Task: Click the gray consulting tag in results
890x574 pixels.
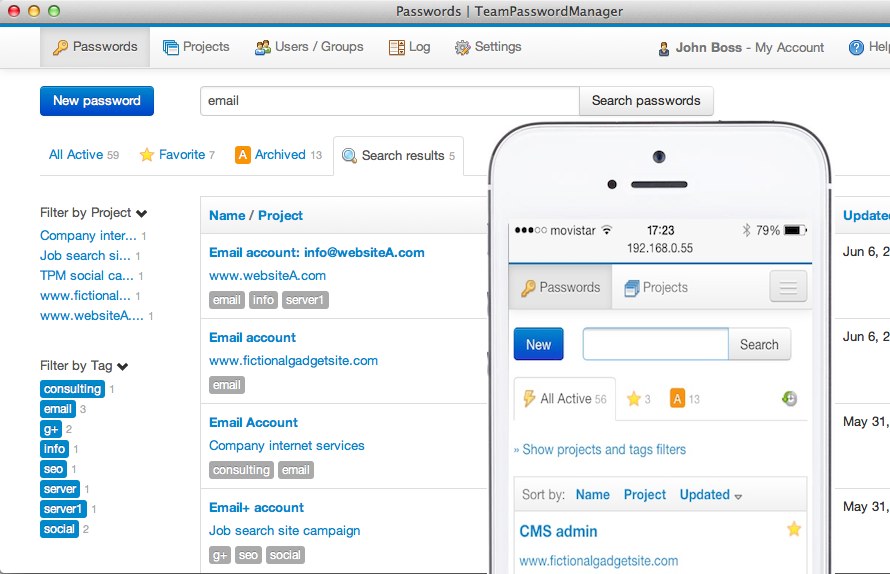Action: coord(241,470)
